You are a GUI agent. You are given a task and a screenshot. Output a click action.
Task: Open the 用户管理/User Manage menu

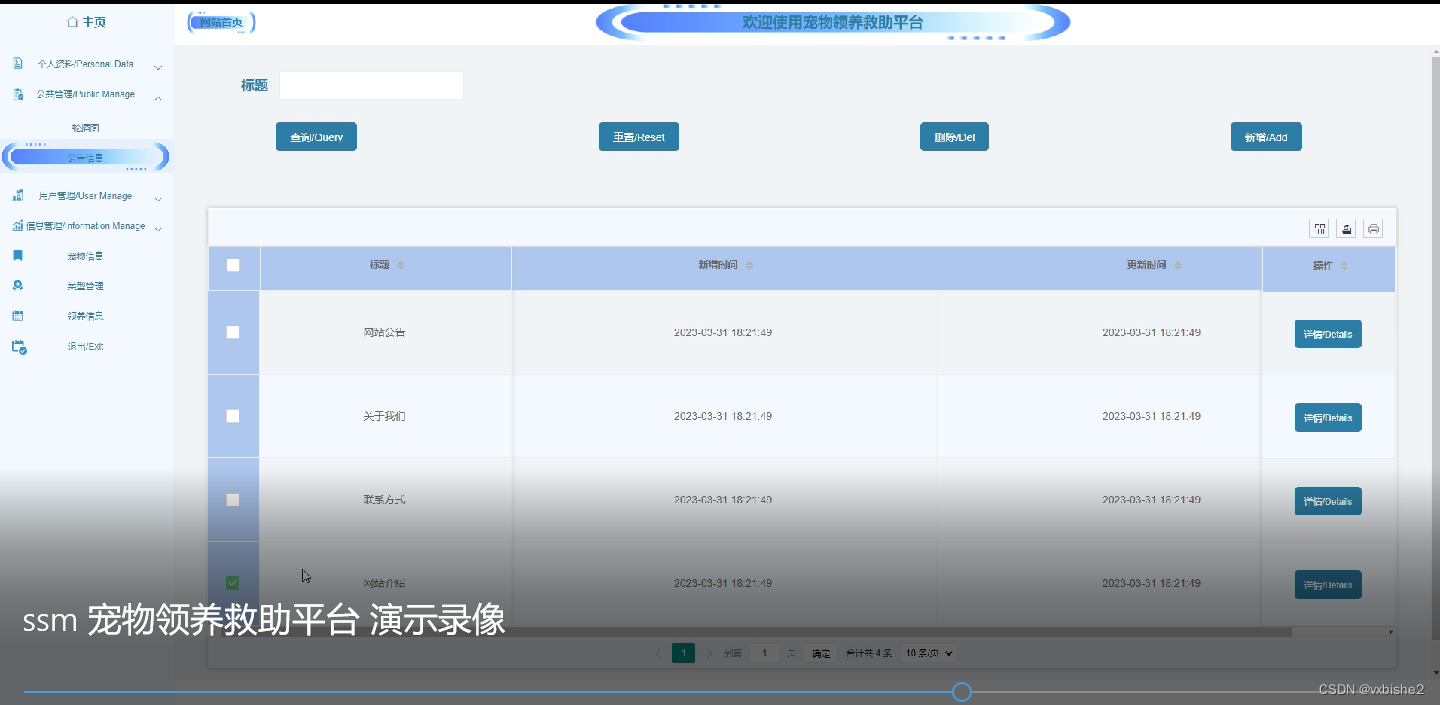click(x=87, y=196)
